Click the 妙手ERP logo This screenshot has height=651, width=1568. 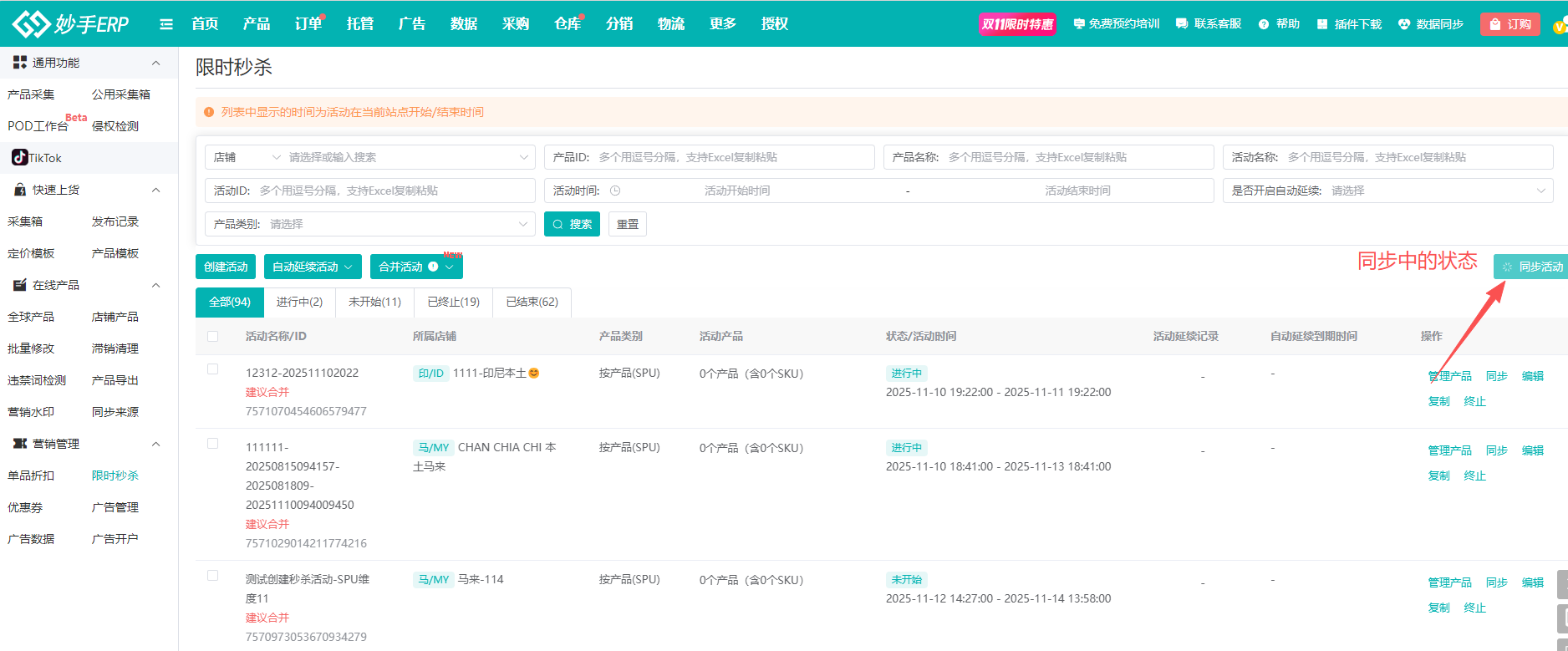[x=71, y=23]
